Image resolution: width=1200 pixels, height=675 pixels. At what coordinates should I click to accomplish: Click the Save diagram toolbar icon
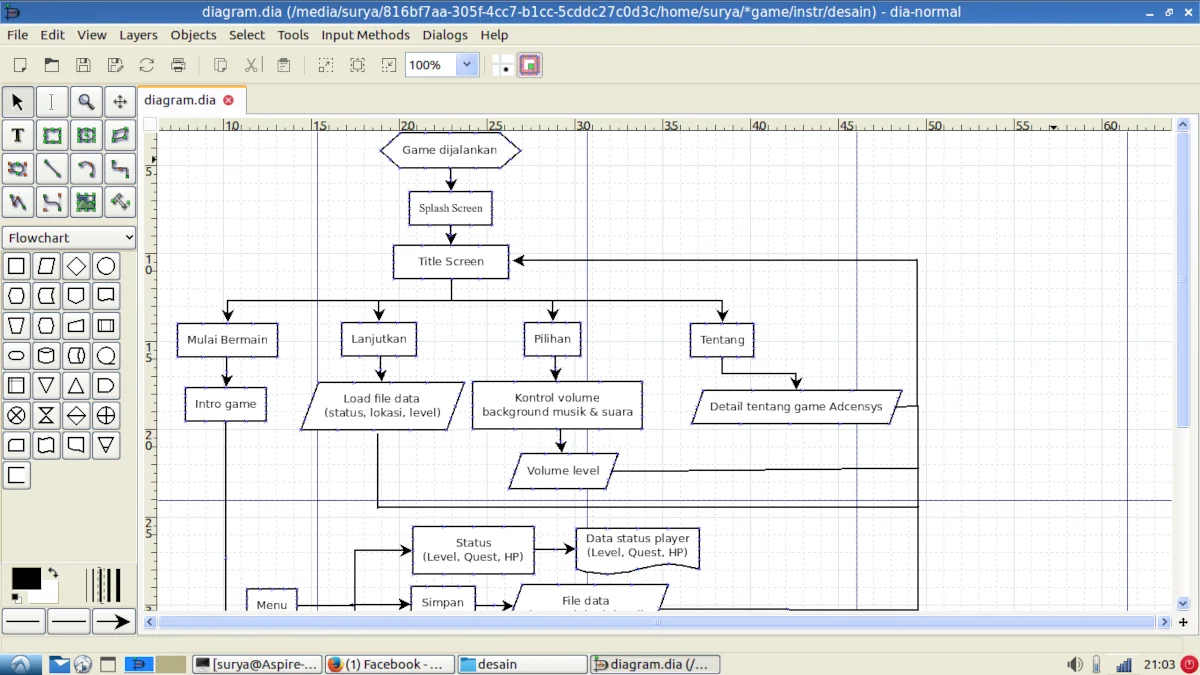(x=83, y=65)
